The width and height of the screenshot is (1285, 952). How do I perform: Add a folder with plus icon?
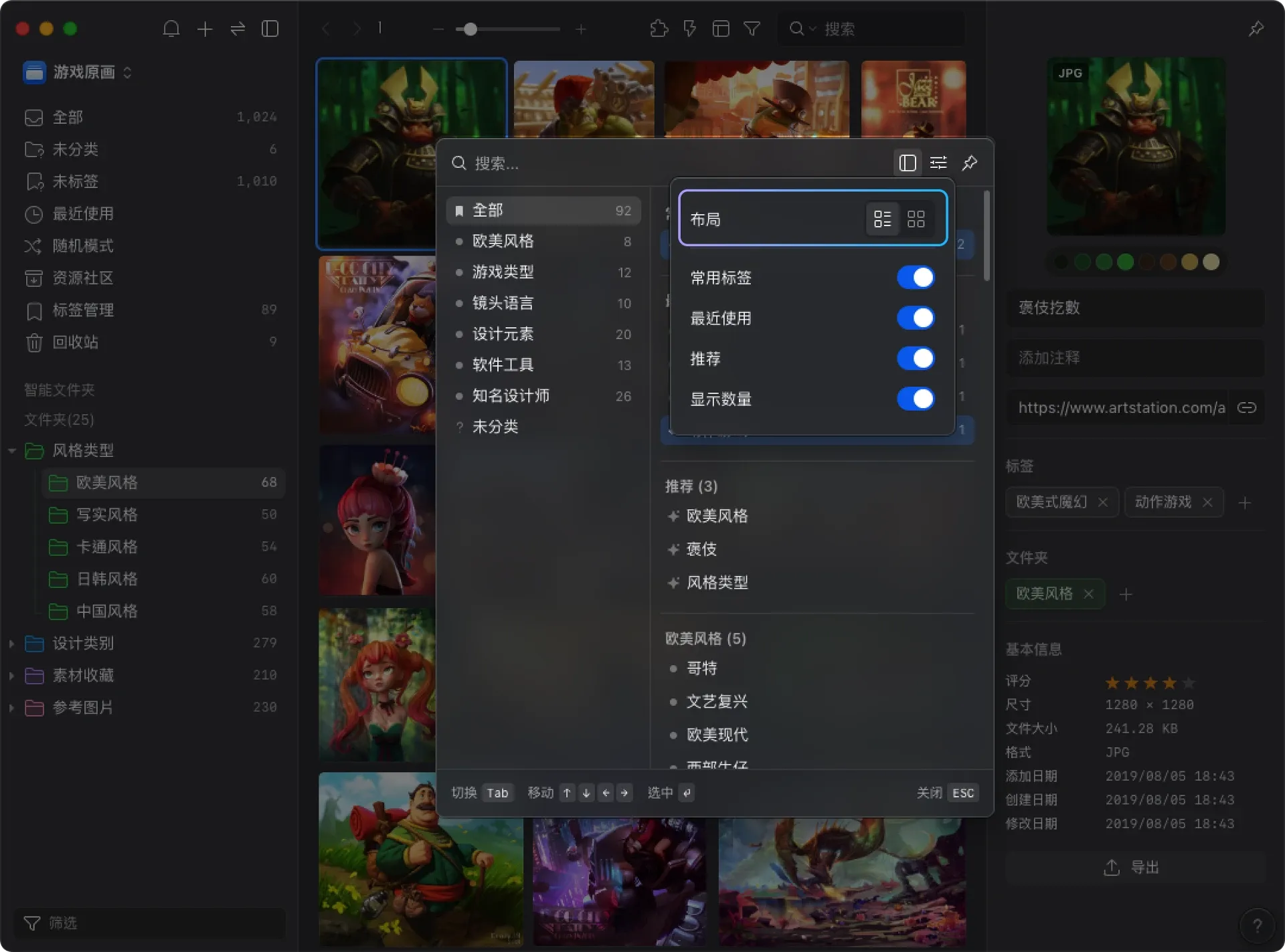1126,594
